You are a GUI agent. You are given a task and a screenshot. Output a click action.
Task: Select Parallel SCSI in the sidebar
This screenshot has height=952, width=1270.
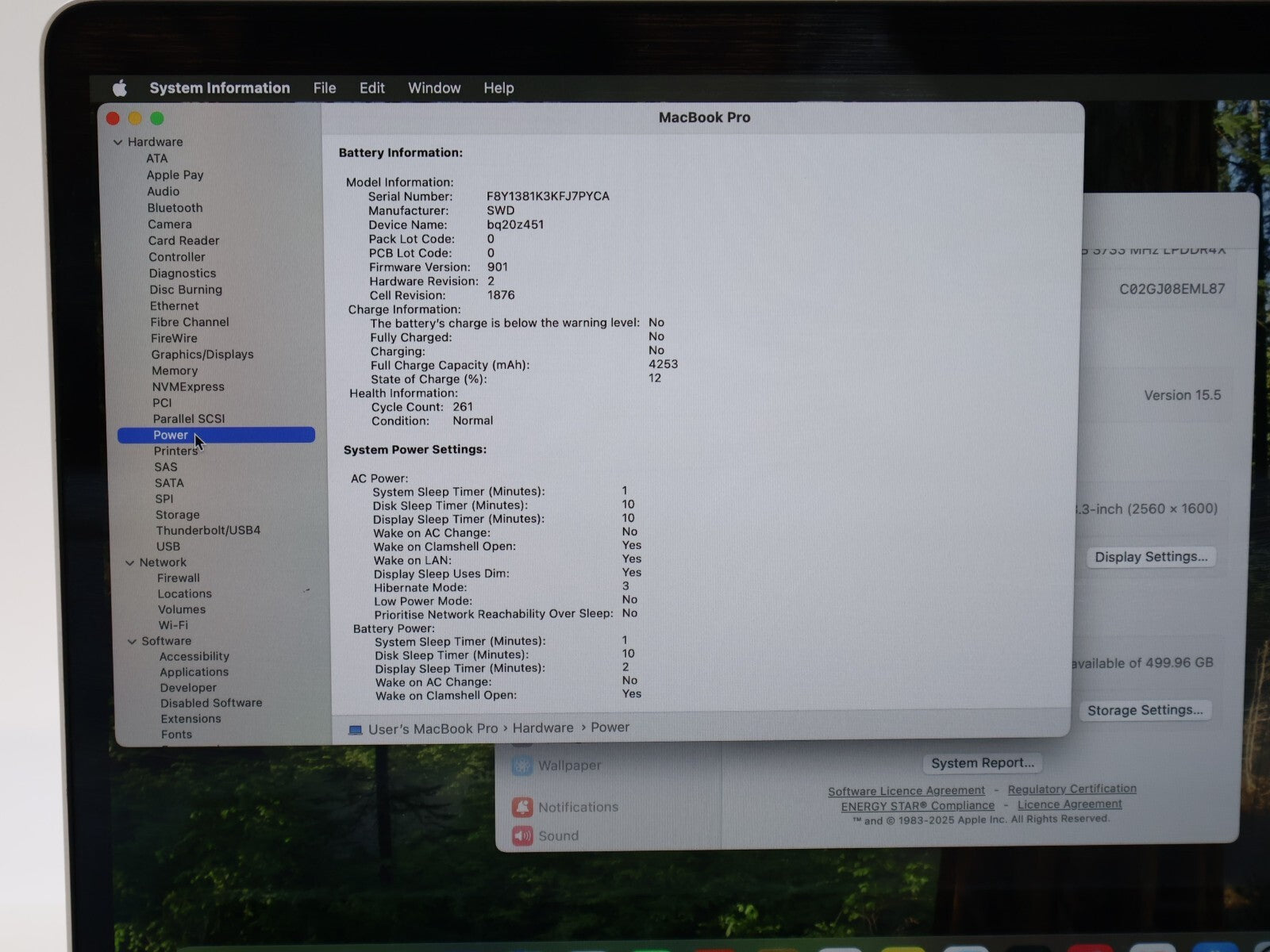pos(189,419)
